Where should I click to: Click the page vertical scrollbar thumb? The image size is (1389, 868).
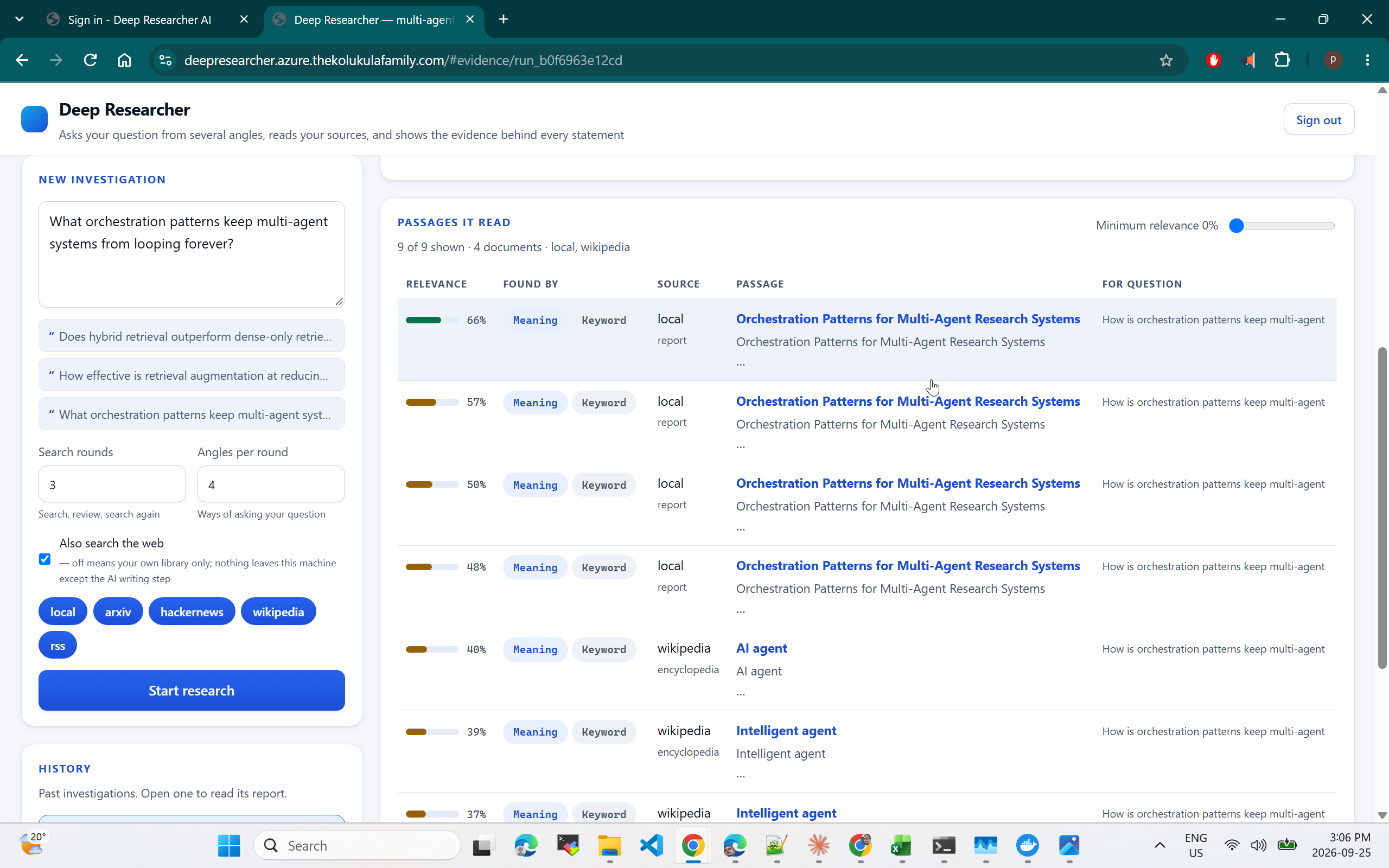point(1382,508)
